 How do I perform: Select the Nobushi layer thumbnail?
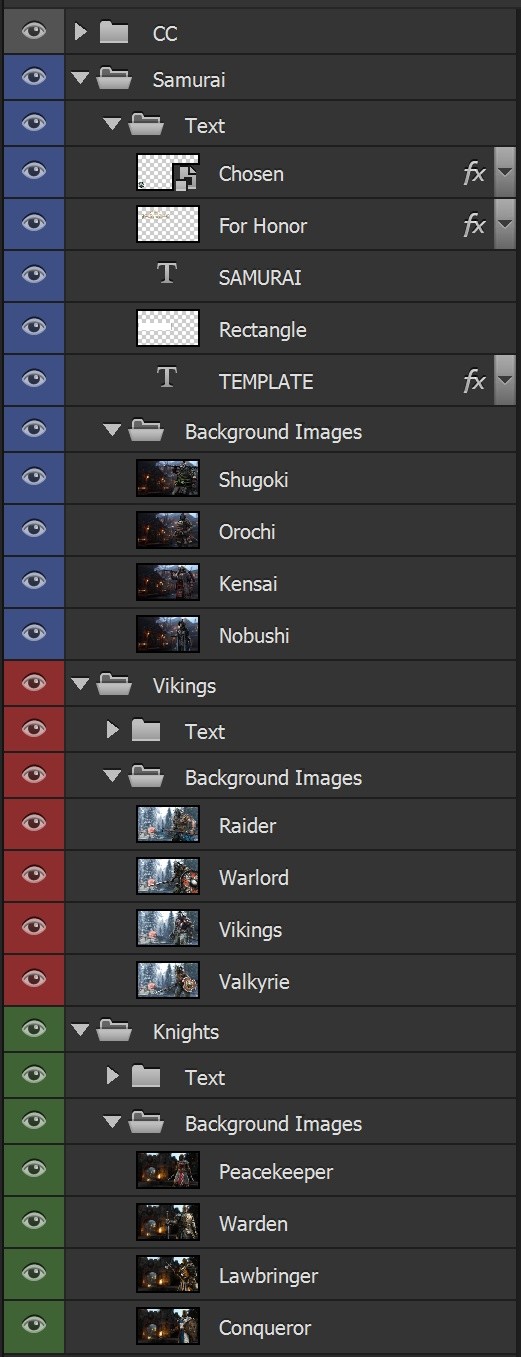(x=168, y=635)
